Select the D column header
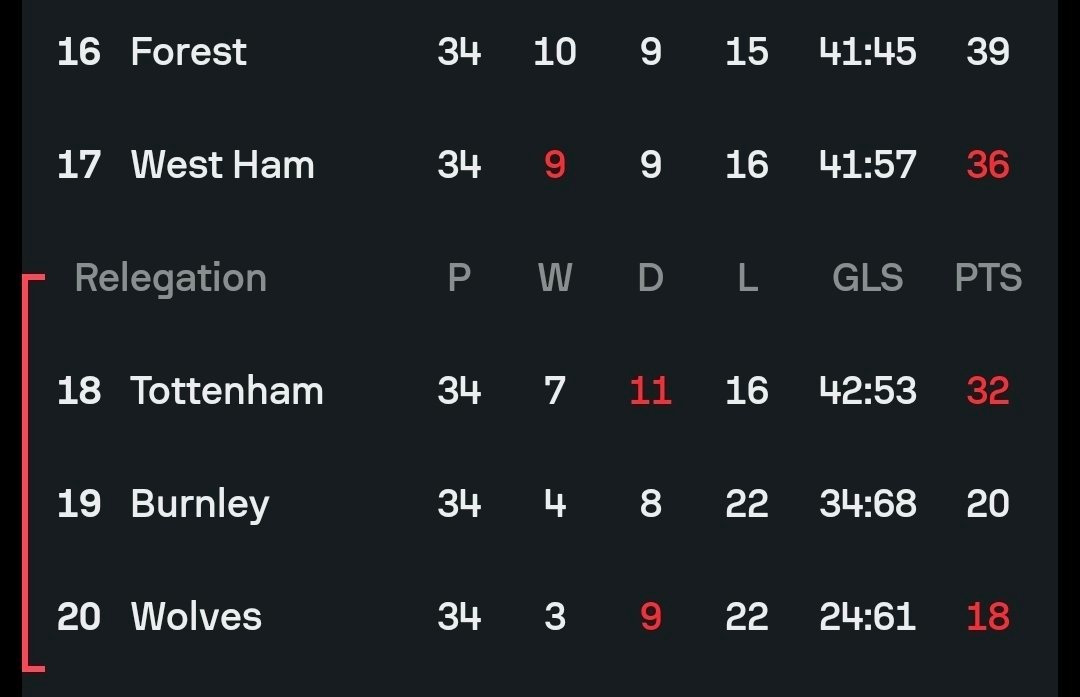1080x697 pixels. coord(651,278)
